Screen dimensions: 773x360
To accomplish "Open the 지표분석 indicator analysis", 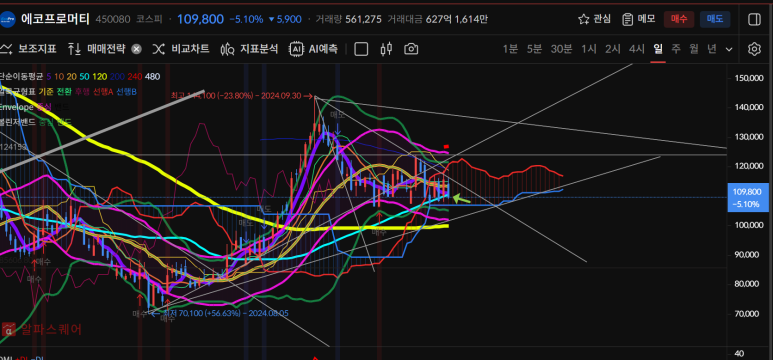I will click(249, 49).
